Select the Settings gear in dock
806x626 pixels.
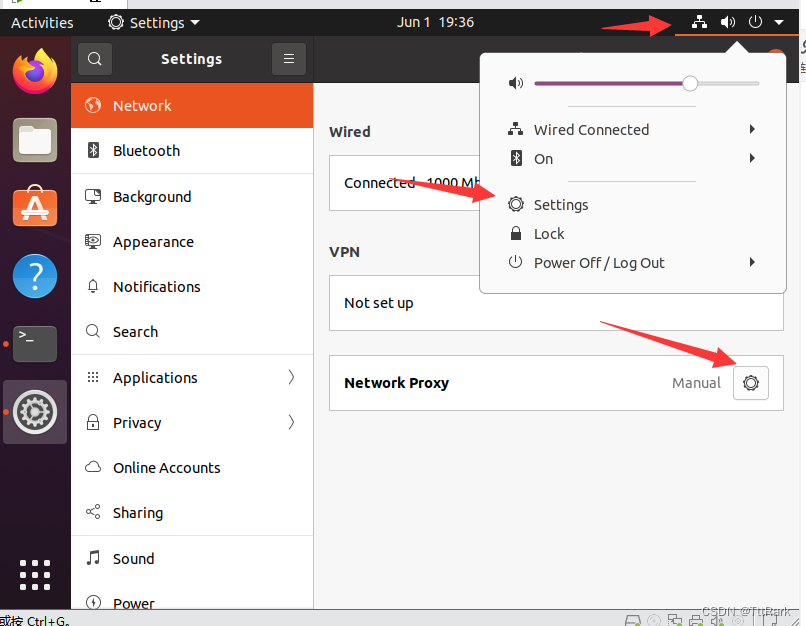[35, 412]
